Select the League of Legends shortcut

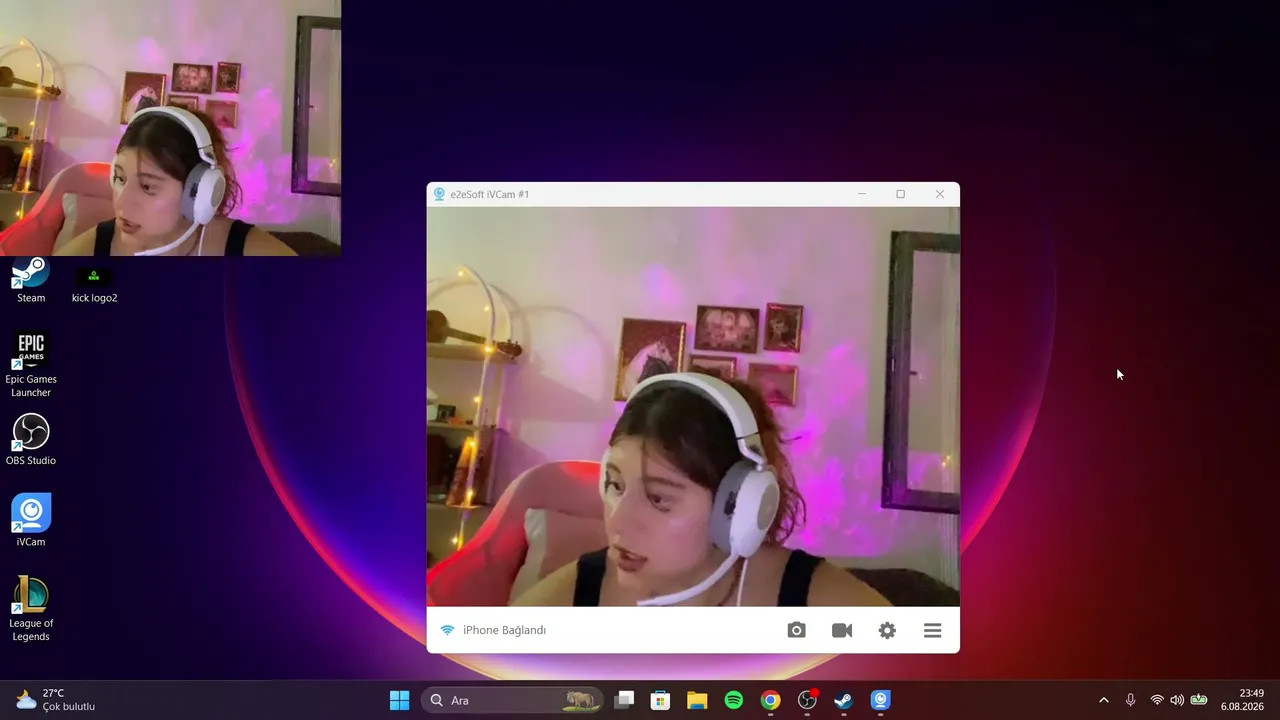pos(31,609)
